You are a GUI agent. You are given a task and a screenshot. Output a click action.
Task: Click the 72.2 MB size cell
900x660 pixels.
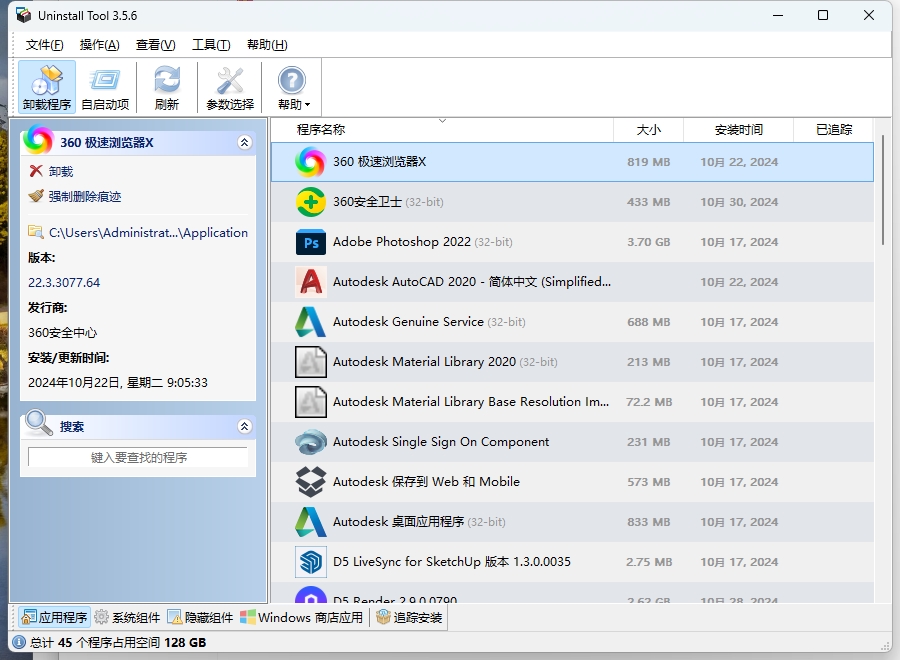pyautogui.click(x=649, y=402)
